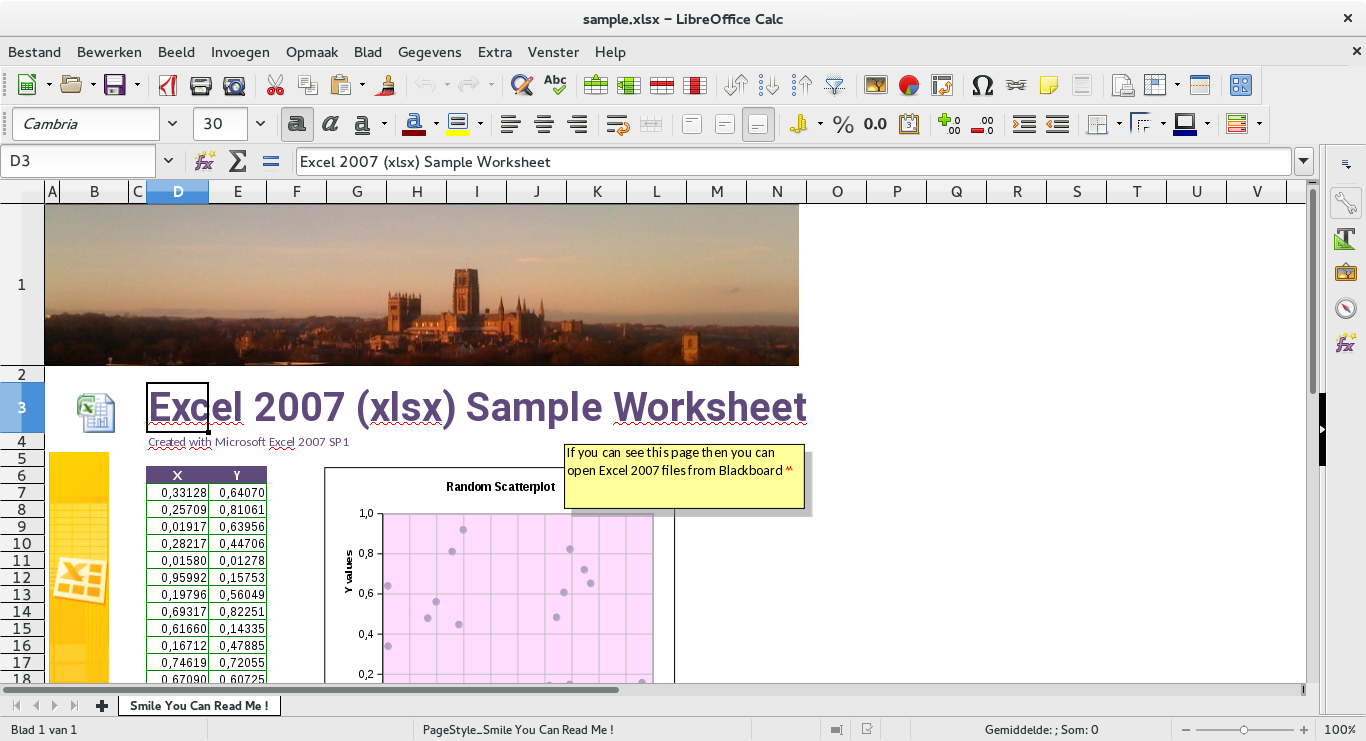Insert rows above icon
The height and width of the screenshot is (741, 1366).
pyautogui.click(x=596, y=85)
